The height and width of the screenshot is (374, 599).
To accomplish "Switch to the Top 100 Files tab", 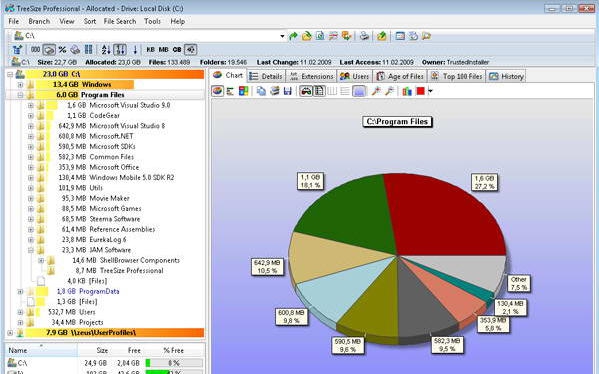I will tap(457, 76).
